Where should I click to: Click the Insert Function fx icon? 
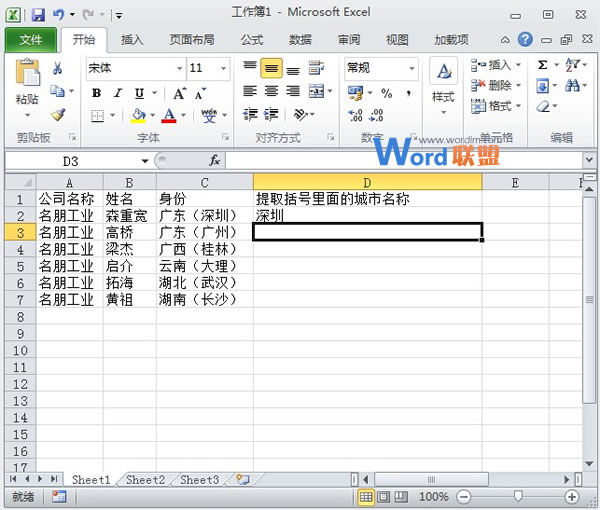(x=214, y=161)
